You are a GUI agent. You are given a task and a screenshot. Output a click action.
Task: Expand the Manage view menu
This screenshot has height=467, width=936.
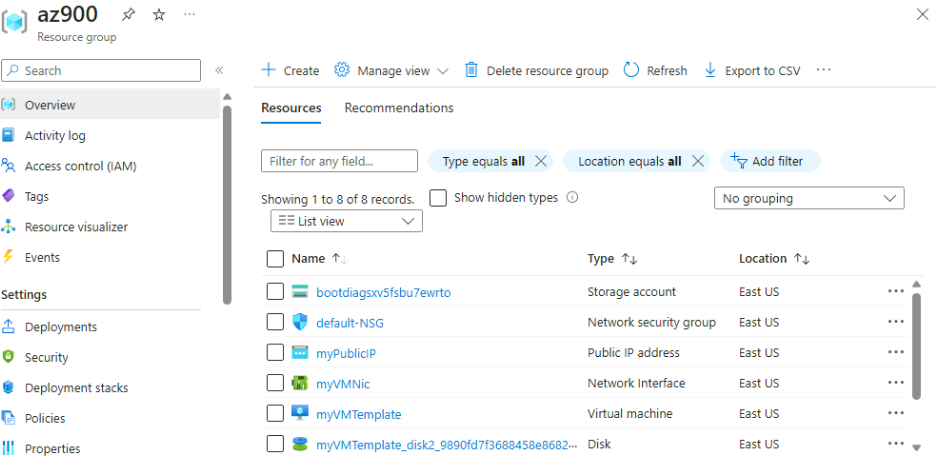click(392, 71)
